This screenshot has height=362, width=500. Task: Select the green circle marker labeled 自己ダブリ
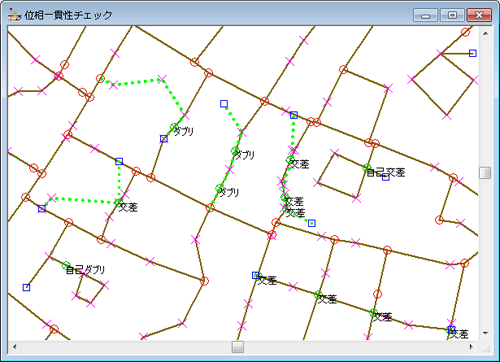click(66, 265)
